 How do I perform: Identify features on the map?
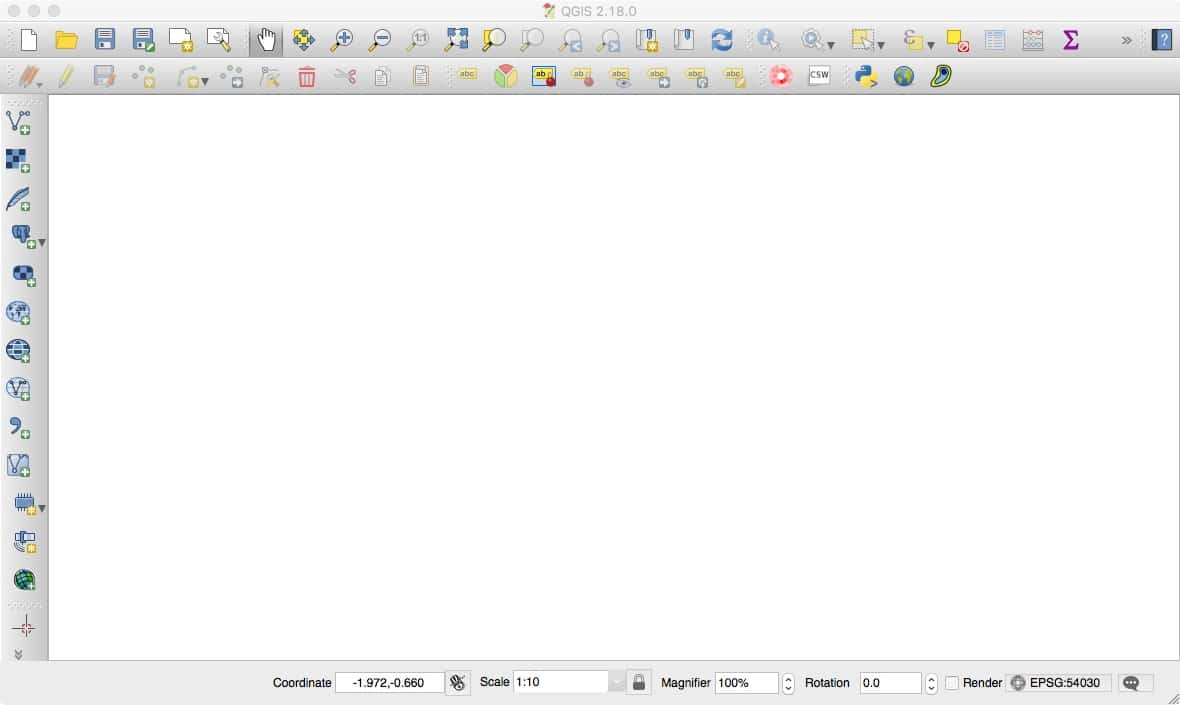click(768, 40)
